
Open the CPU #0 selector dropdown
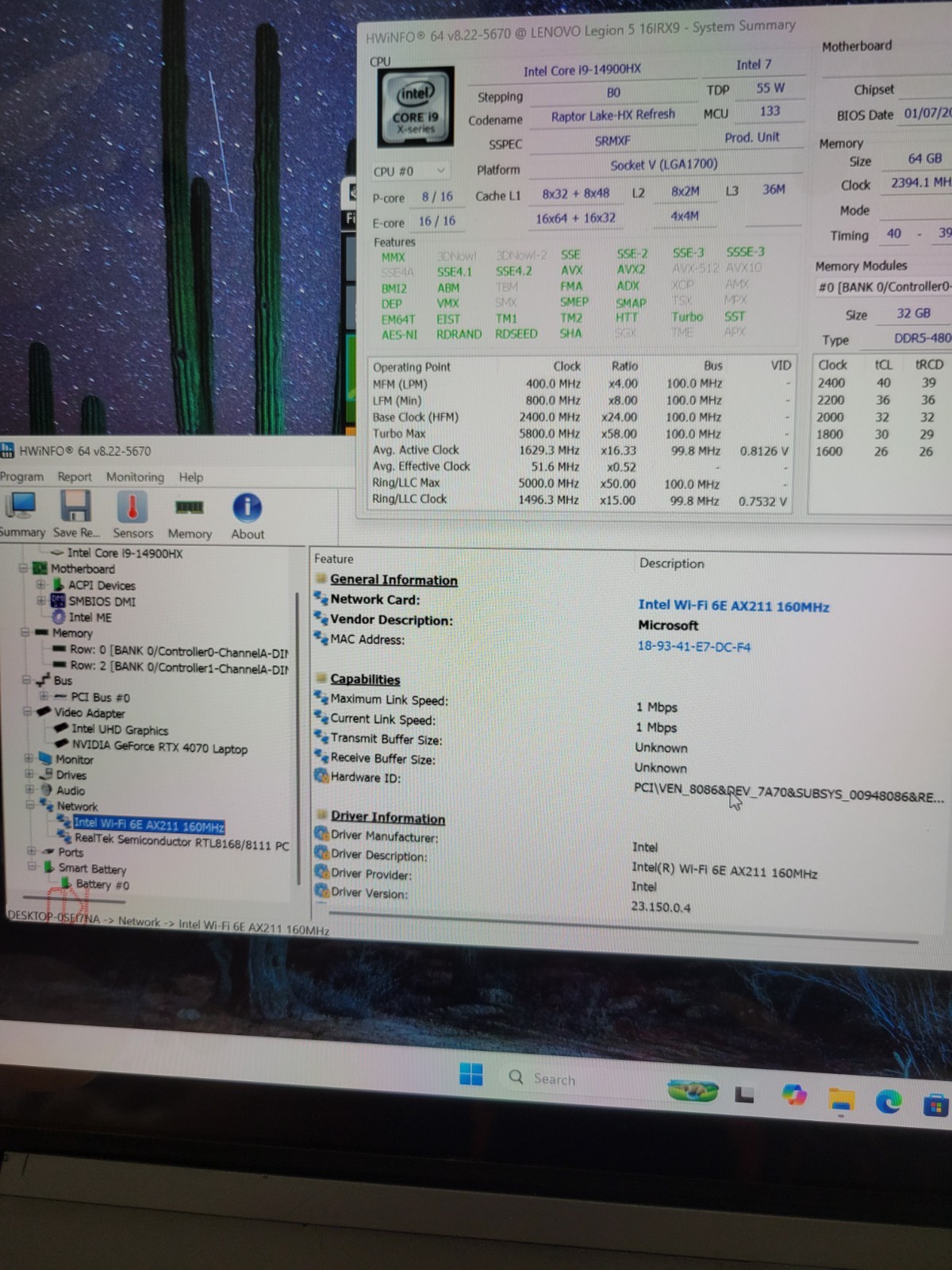409,171
